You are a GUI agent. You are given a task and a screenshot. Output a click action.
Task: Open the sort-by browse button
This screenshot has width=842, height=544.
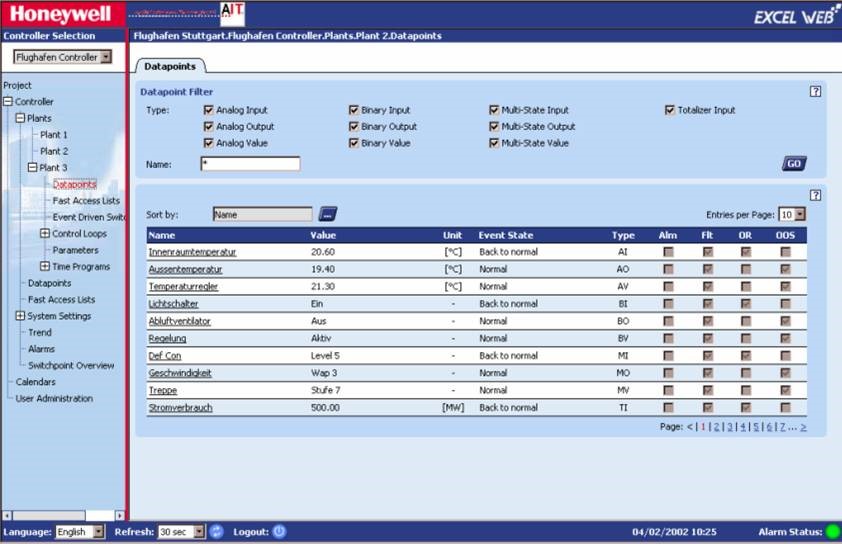[328, 214]
